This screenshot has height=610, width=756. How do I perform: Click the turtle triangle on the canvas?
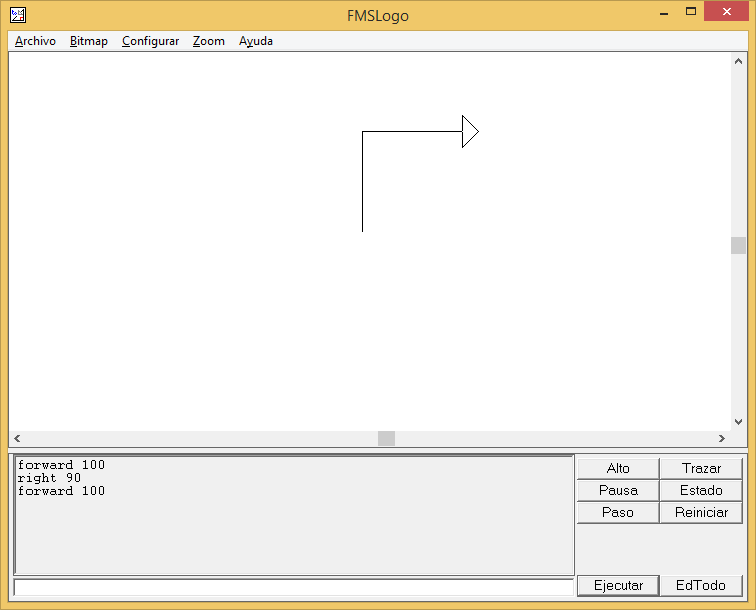tap(469, 131)
